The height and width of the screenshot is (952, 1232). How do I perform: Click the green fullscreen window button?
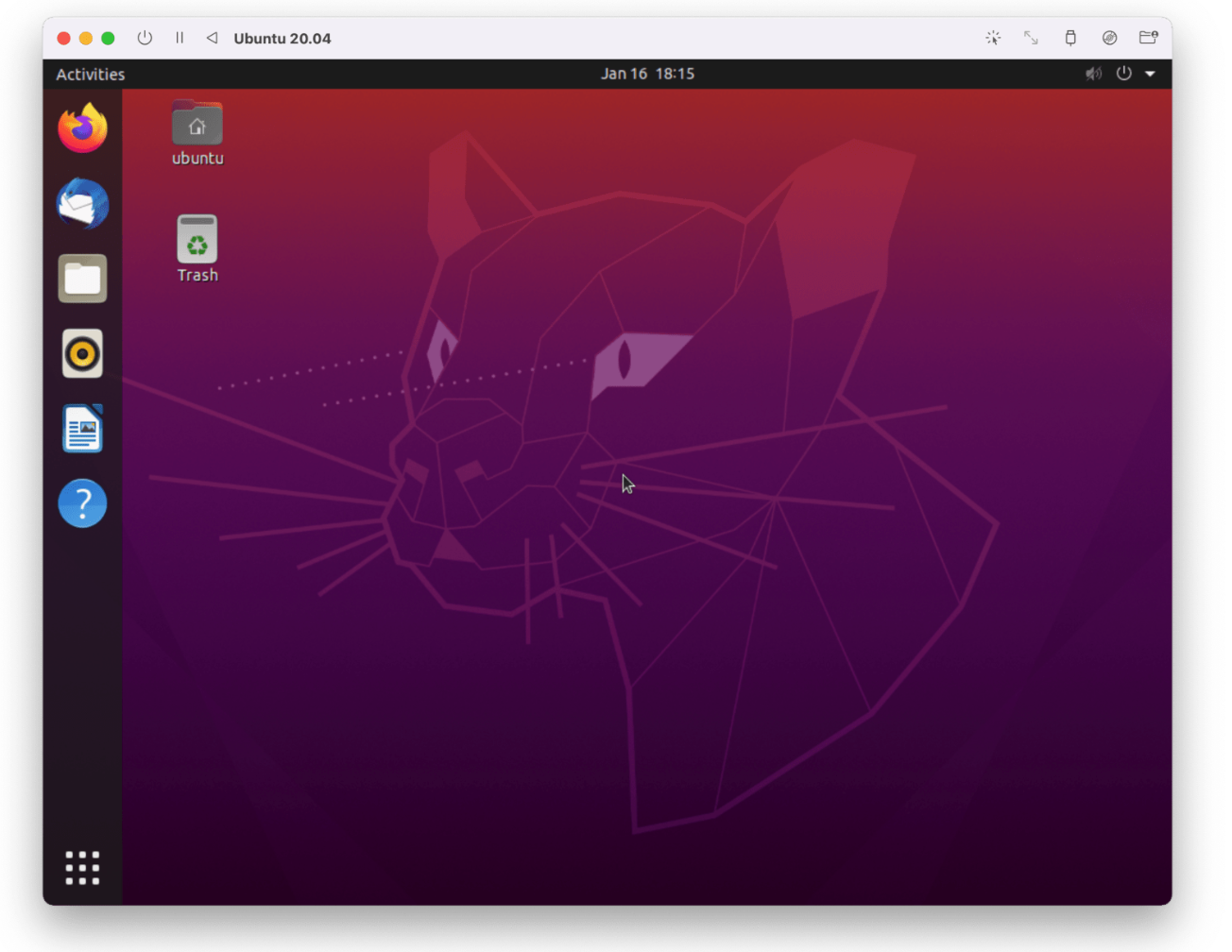[108, 38]
